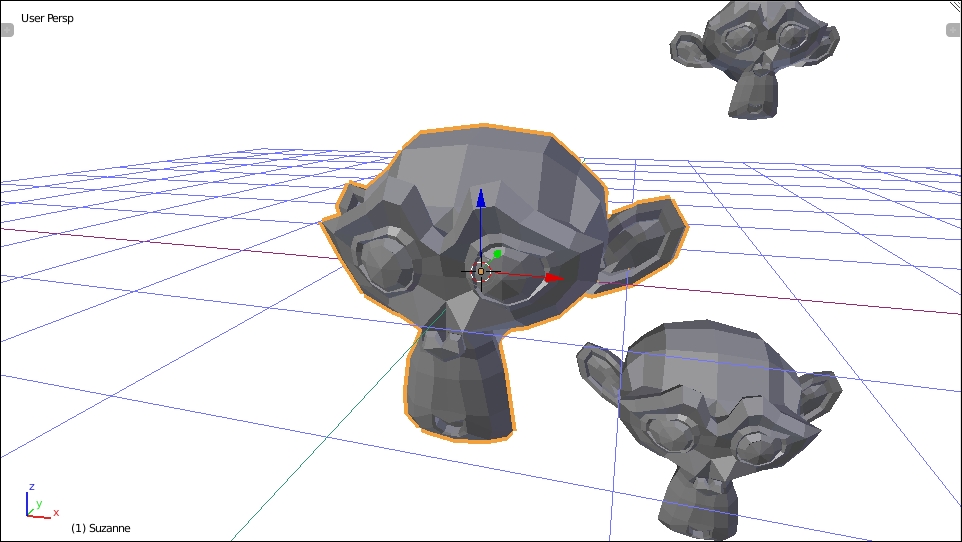The image size is (962, 542).
Task: Click the "User Persp" view label
Action: click(47, 18)
